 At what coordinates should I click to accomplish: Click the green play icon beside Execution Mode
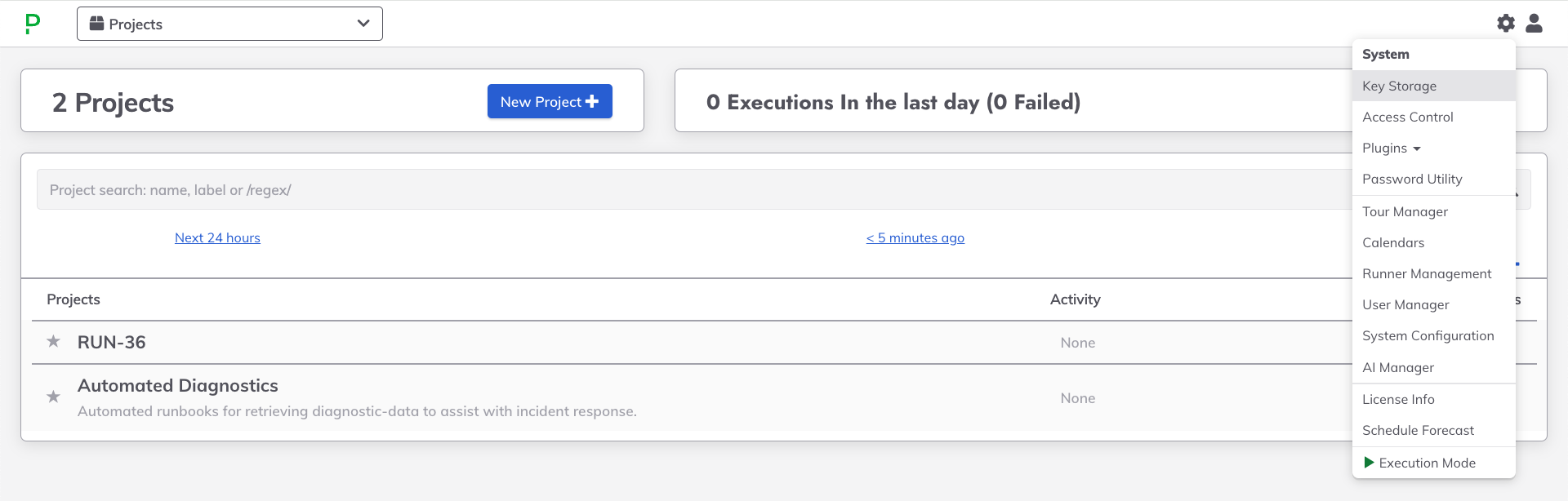[1369, 463]
